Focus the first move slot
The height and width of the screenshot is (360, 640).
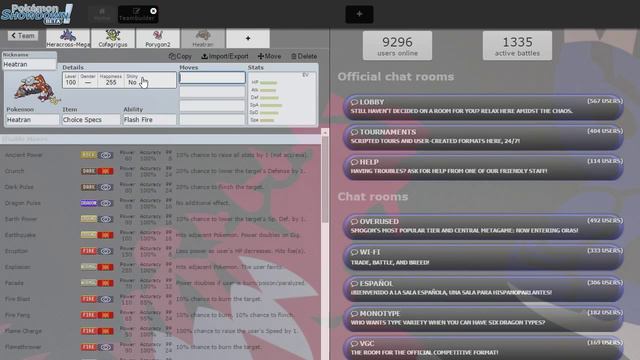tap(212, 78)
